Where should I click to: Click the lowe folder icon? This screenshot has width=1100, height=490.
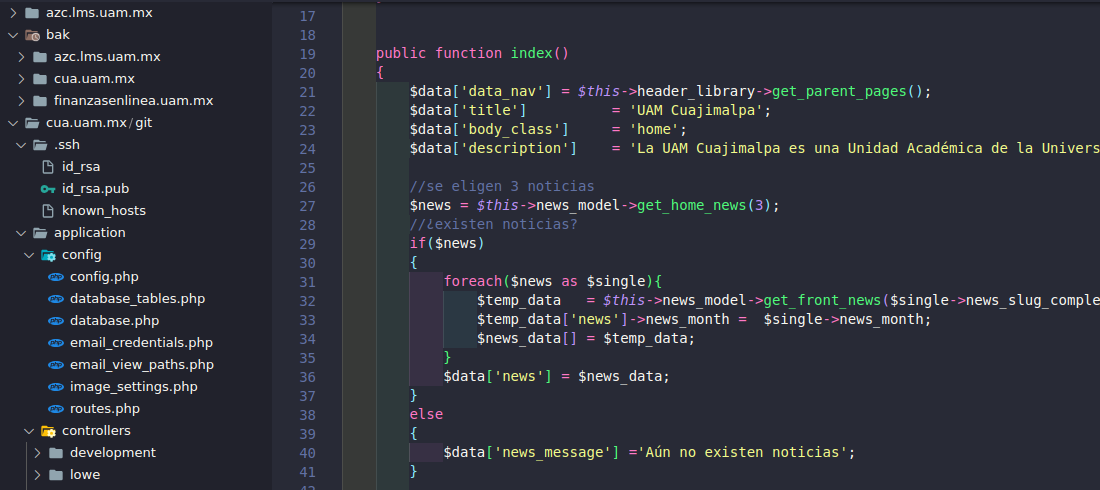tap(57, 475)
